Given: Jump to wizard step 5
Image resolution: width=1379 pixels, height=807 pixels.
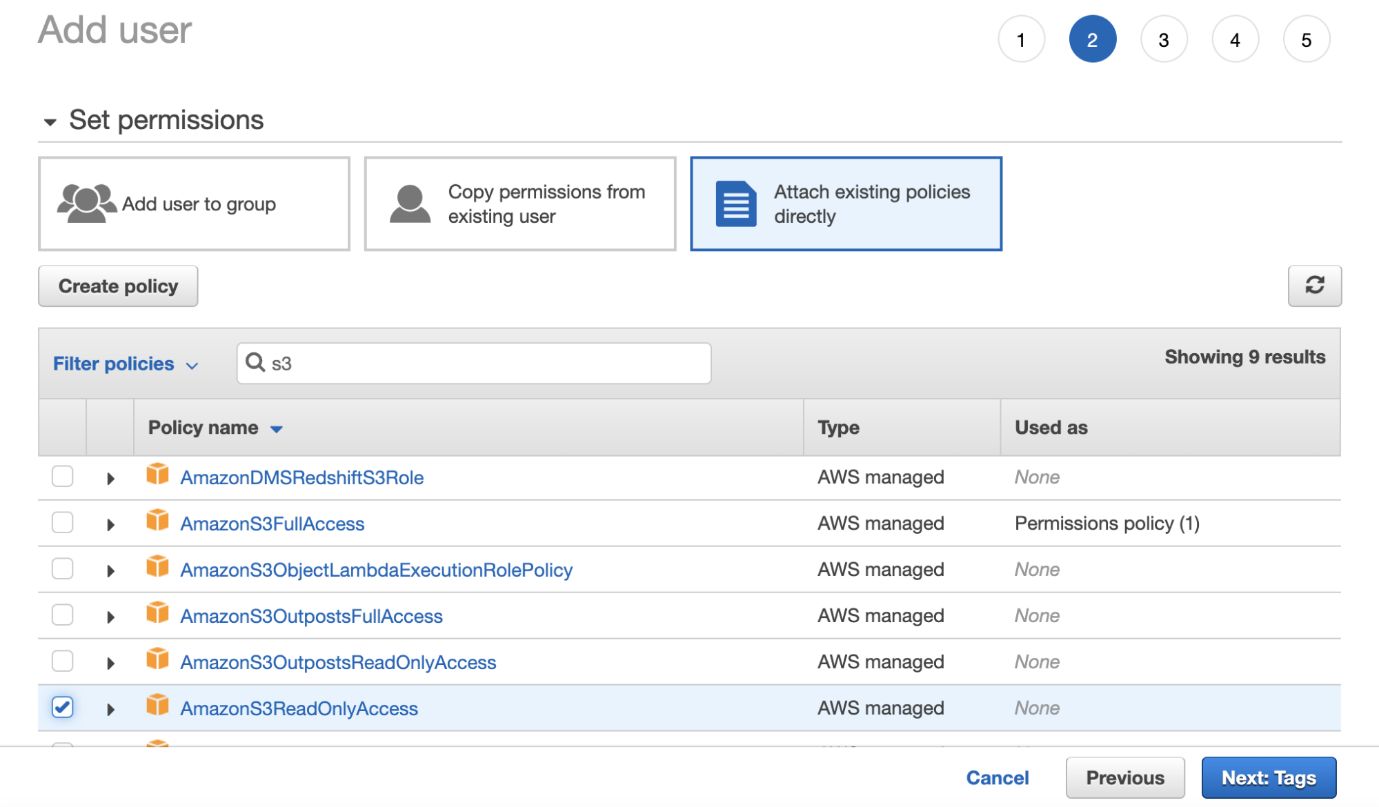Looking at the screenshot, I should pyautogui.click(x=1306, y=41).
